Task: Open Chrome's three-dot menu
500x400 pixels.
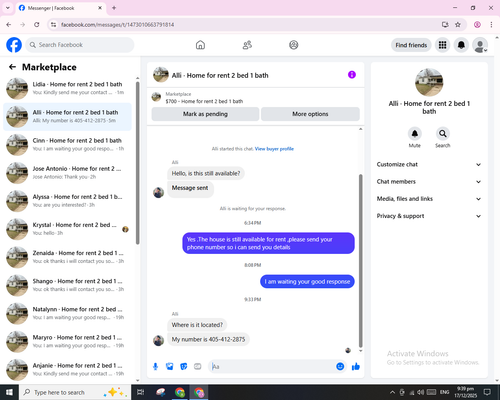Action: click(491, 25)
